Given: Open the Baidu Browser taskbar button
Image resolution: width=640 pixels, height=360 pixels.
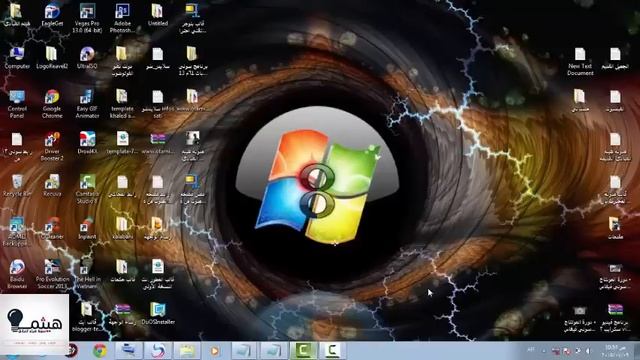Looking at the screenshot, I should pyautogui.click(x=158, y=351).
